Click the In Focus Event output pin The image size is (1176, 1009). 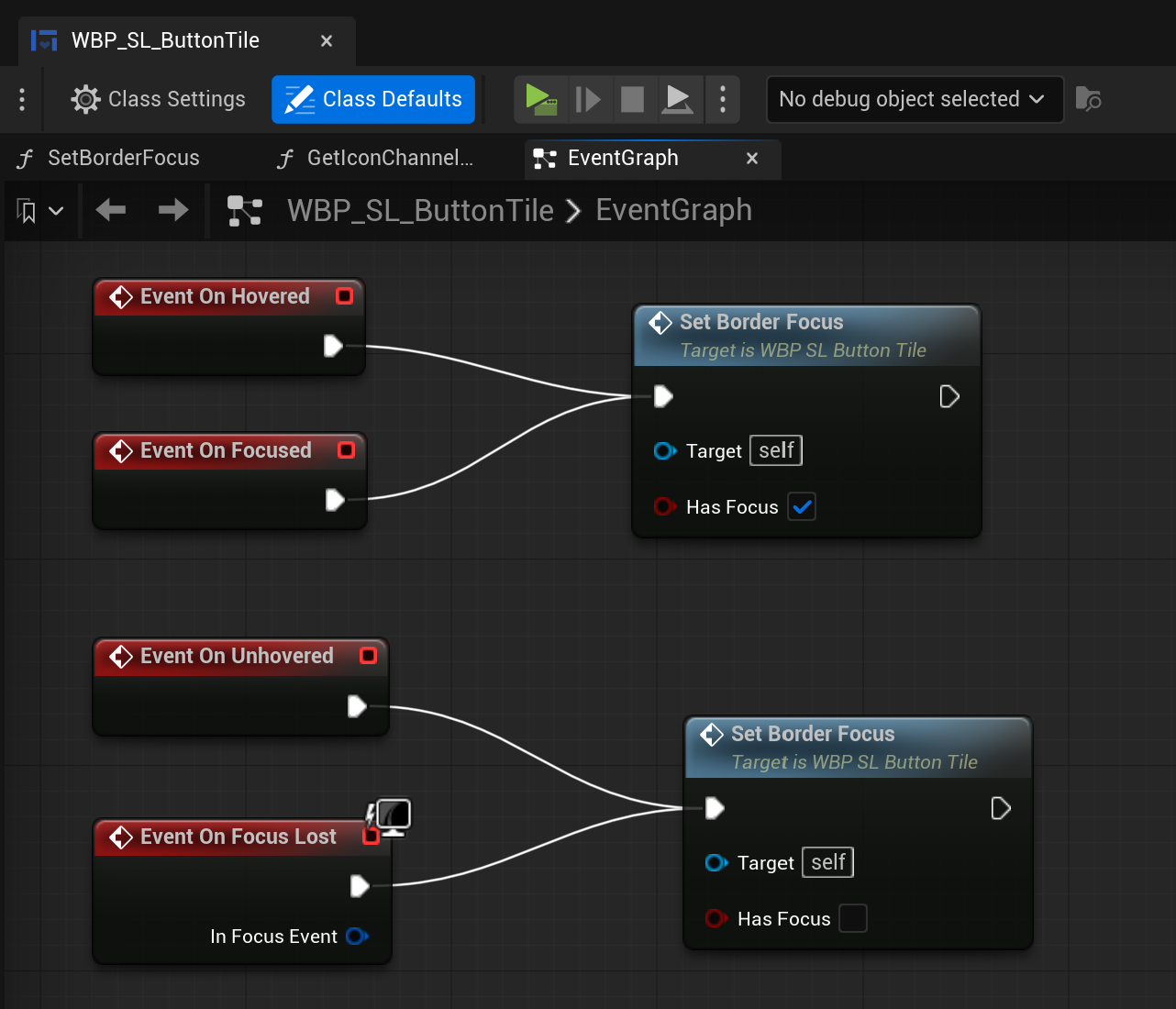tap(357, 937)
